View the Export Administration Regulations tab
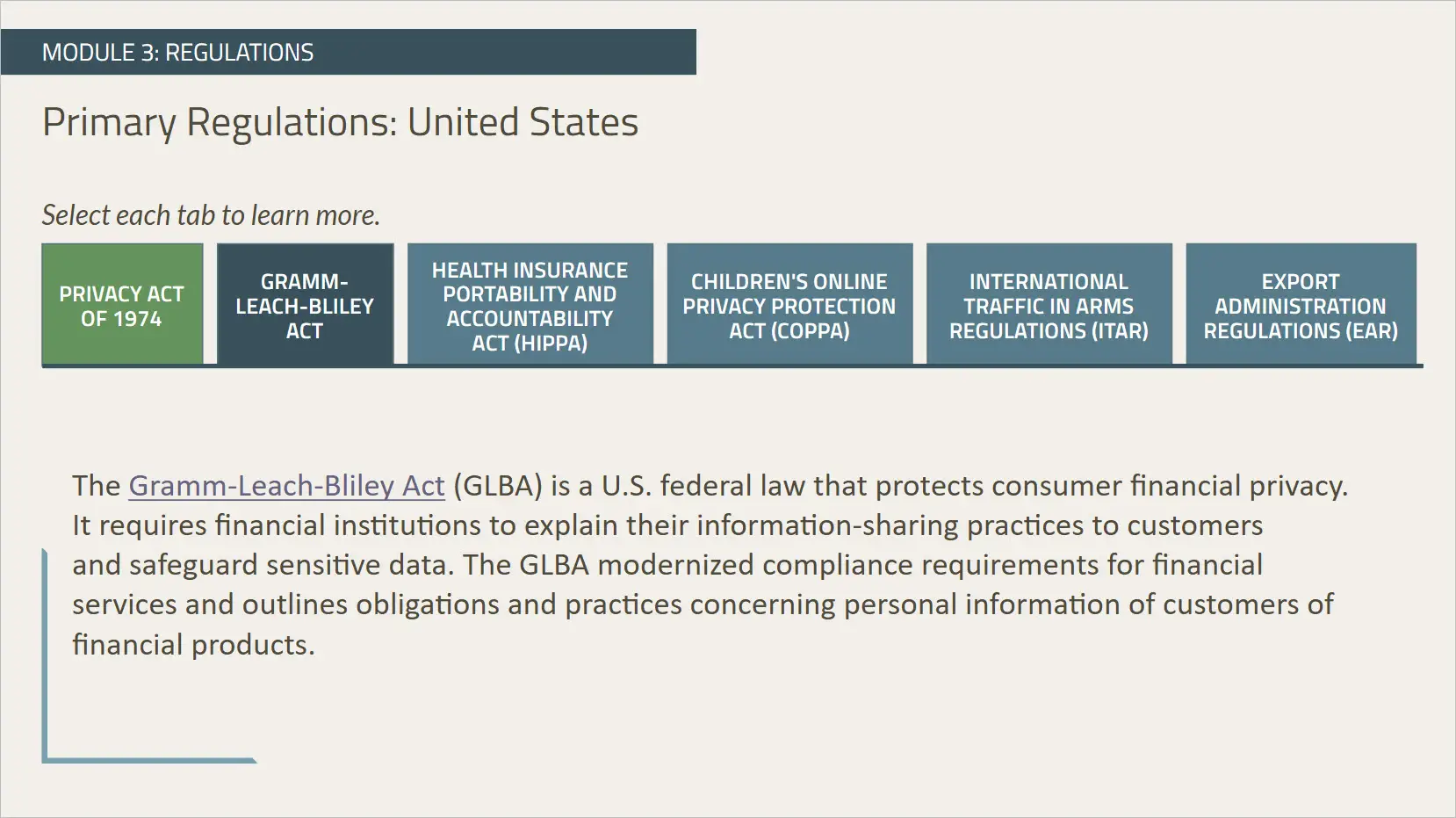The width and height of the screenshot is (1456, 818). point(1300,305)
